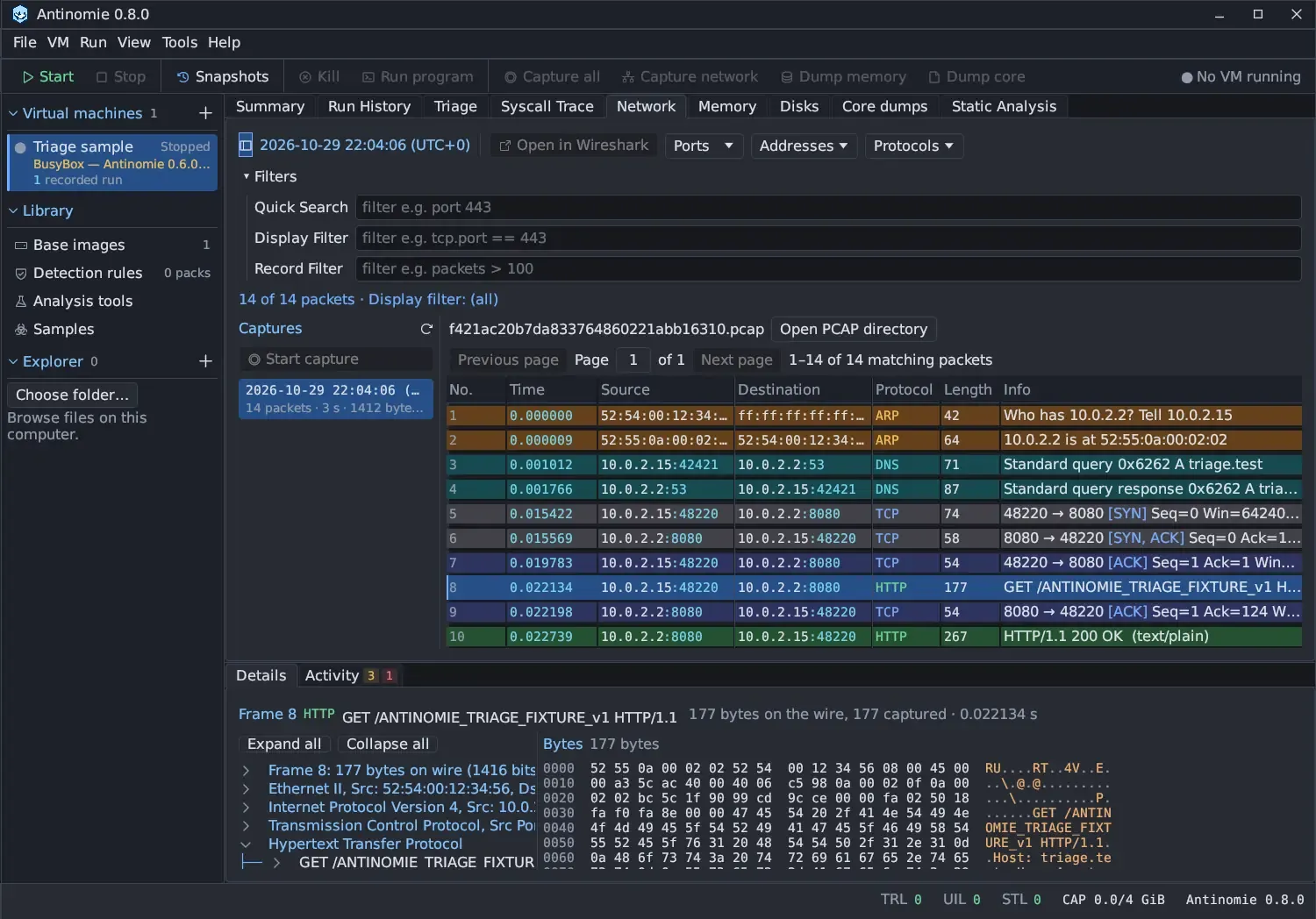Open the Snapshots panel
The image size is (1316, 919).
[223, 77]
